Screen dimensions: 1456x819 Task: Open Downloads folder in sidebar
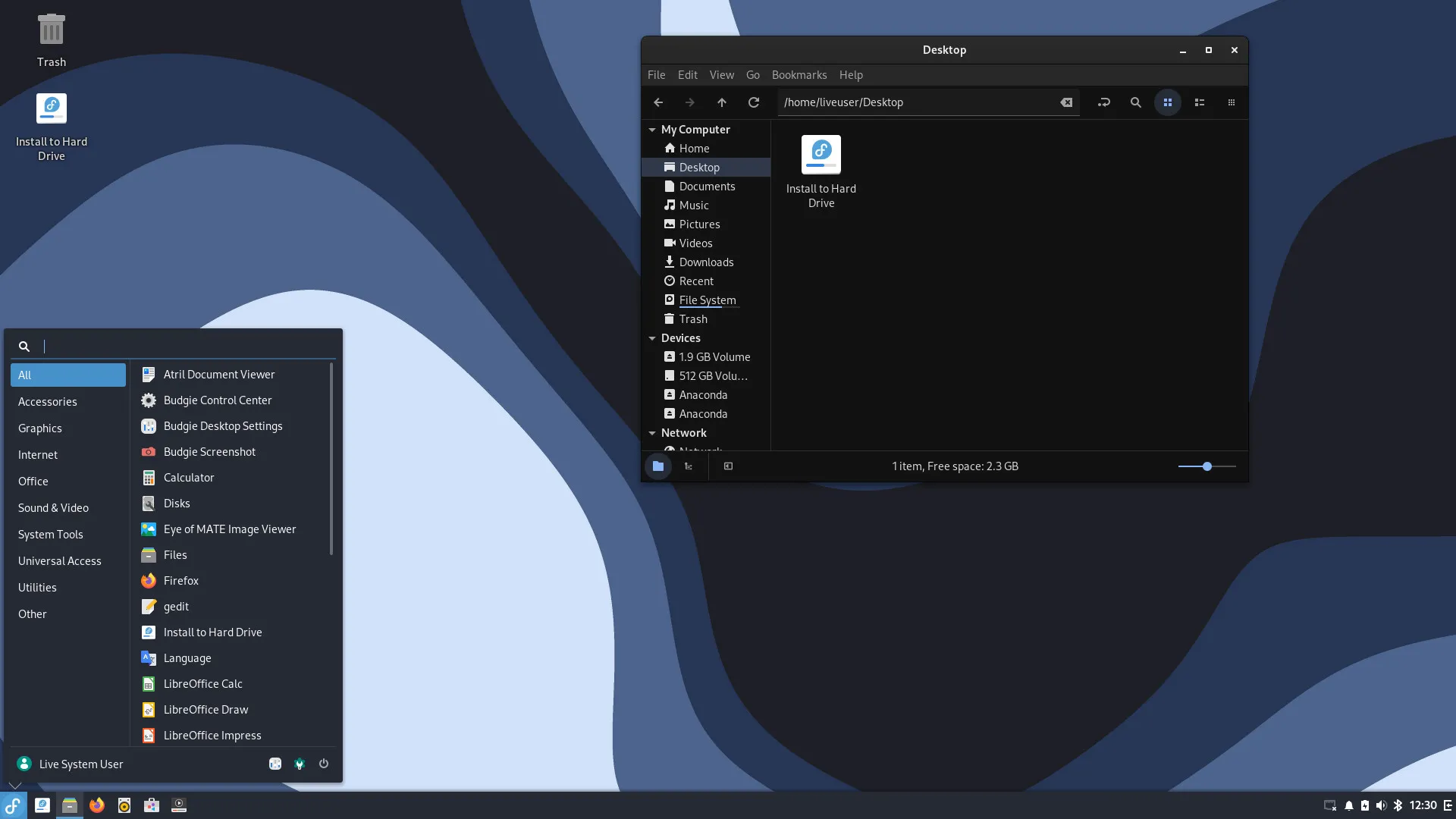706,262
